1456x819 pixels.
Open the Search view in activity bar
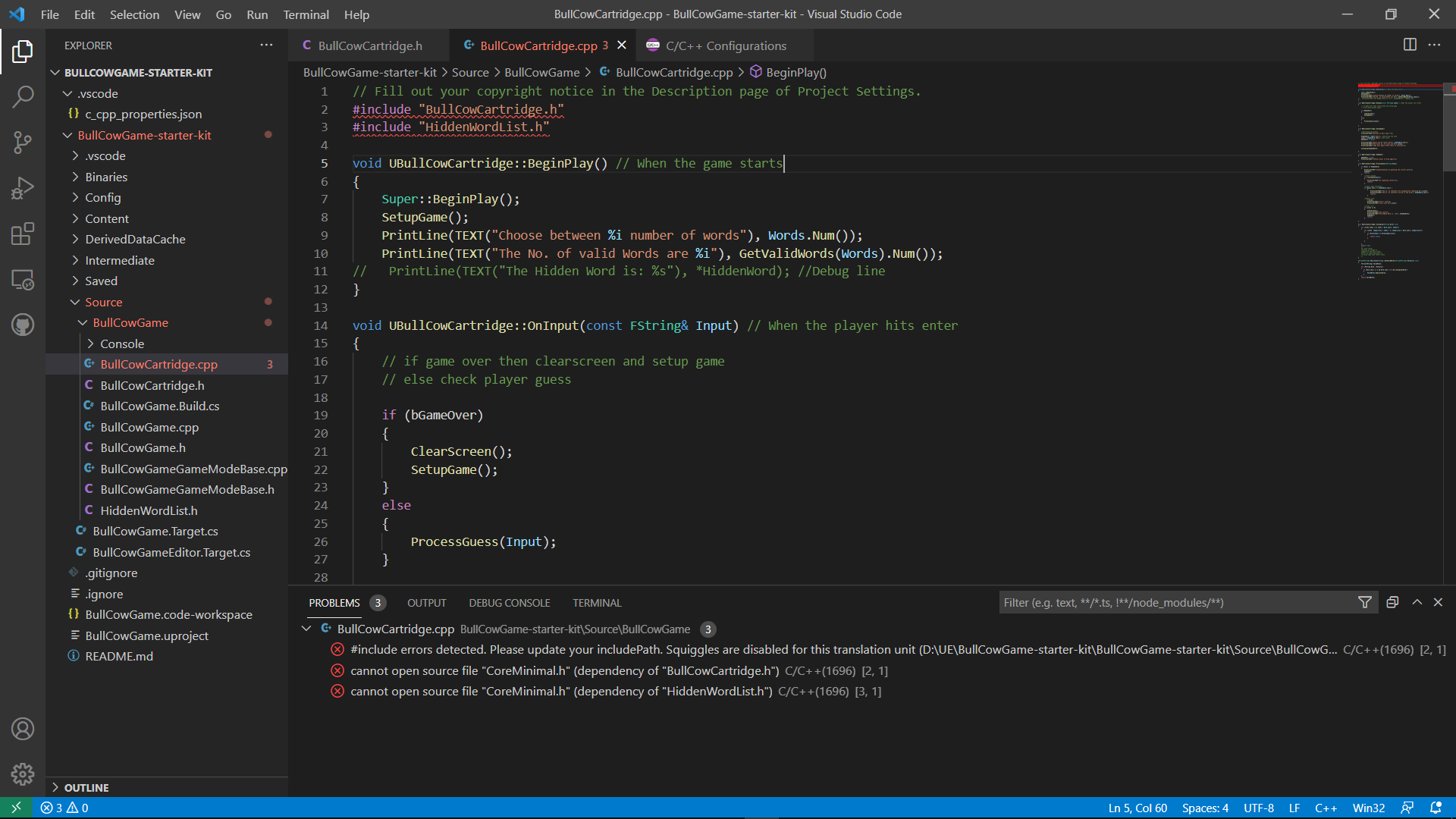tap(23, 96)
